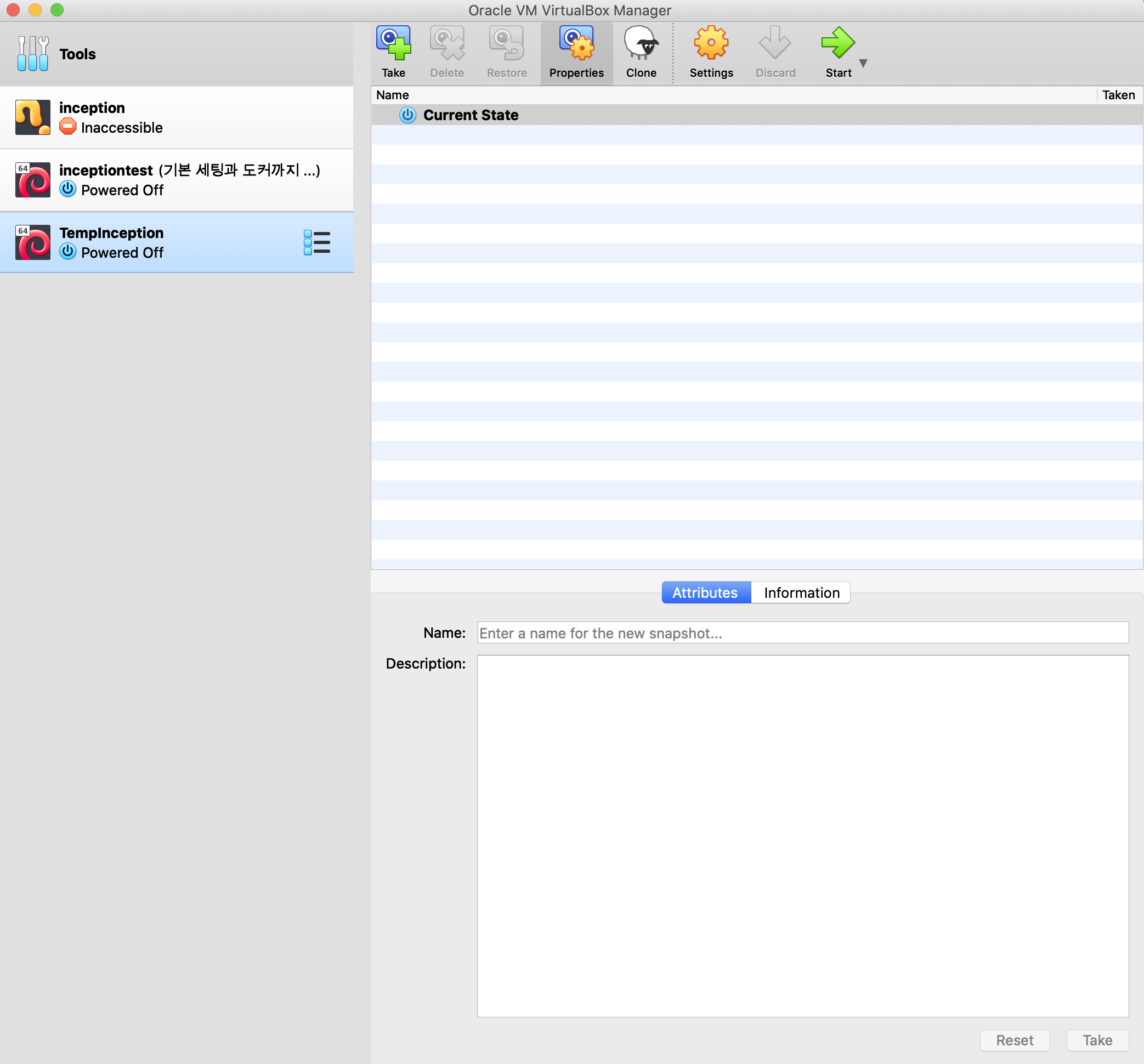The width and height of the screenshot is (1144, 1064).
Task: Click the Restore snapshot toolbar icon
Action: [x=506, y=43]
